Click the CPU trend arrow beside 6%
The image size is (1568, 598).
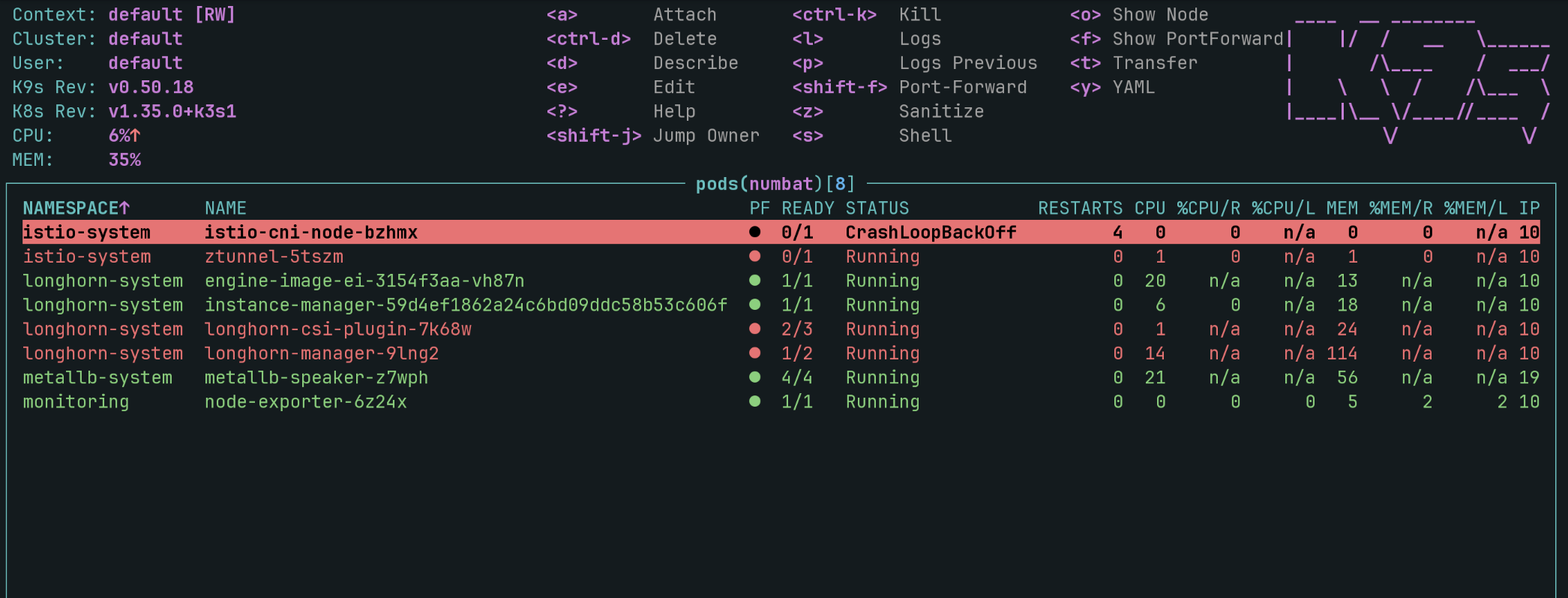click(x=136, y=136)
